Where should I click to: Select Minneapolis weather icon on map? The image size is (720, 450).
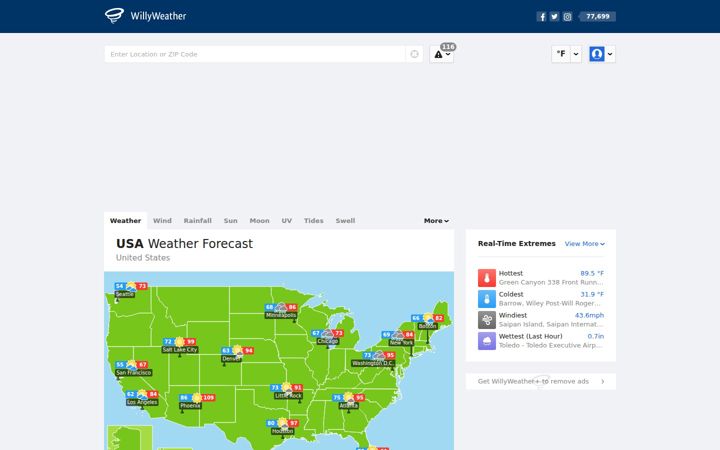coord(281,308)
